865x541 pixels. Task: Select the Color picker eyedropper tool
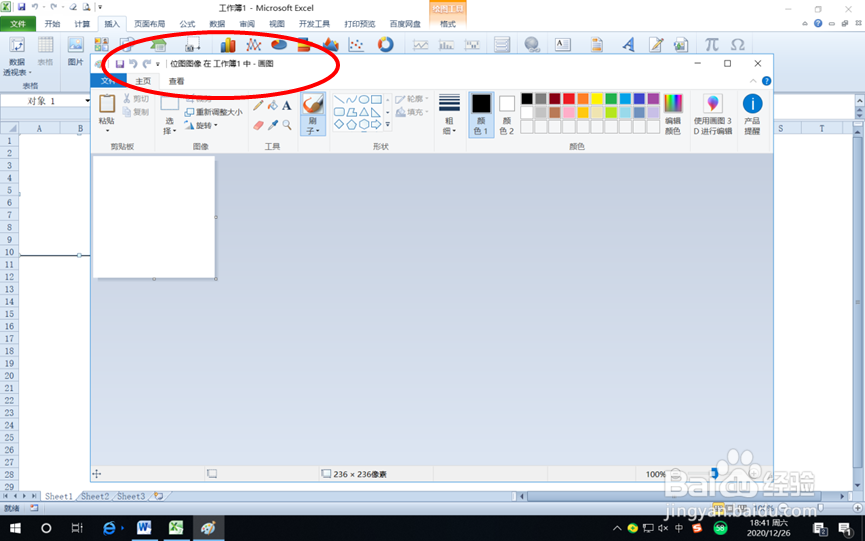273,125
